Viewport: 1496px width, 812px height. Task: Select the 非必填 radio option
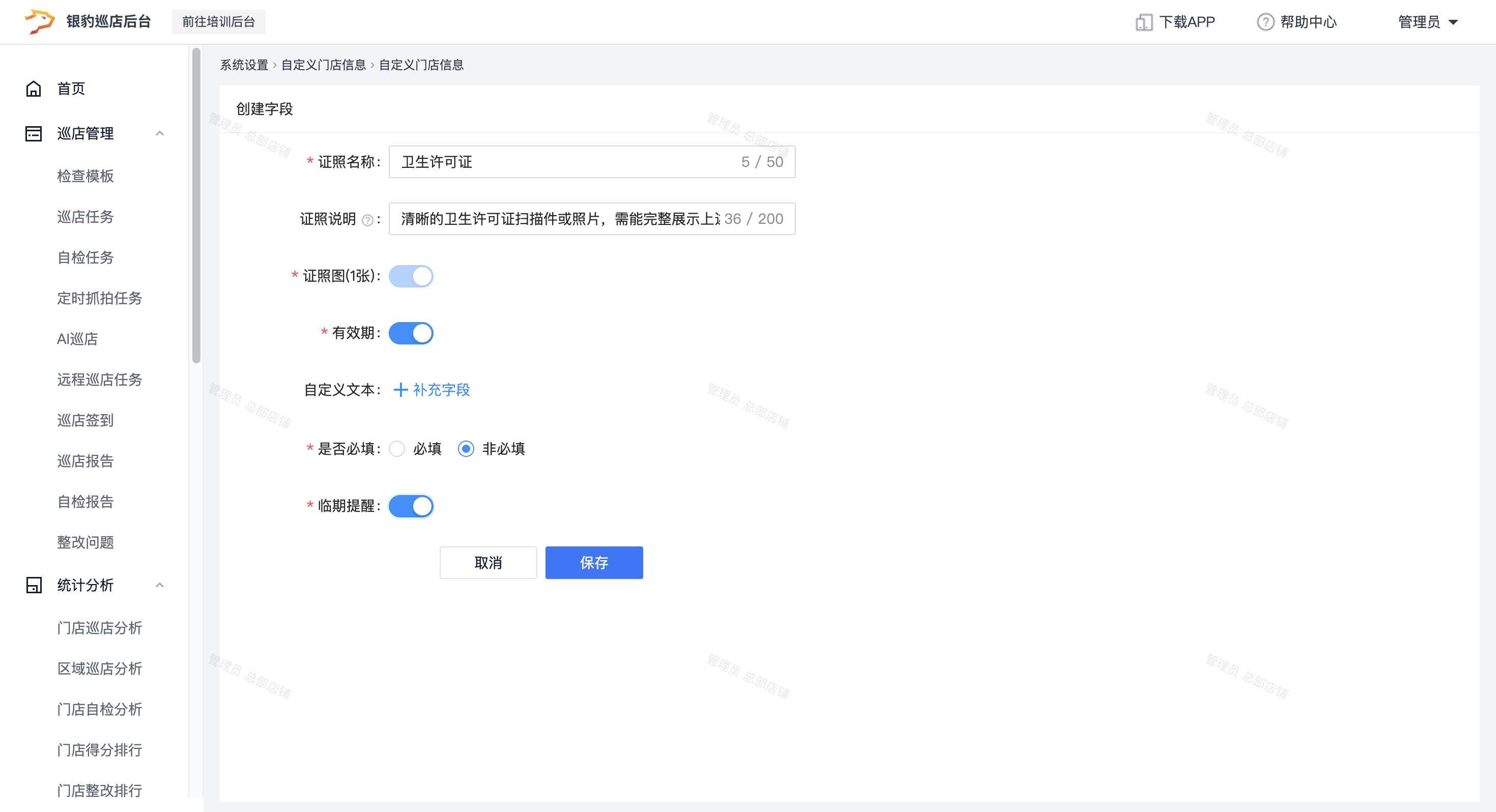pyautogui.click(x=466, y=449)
